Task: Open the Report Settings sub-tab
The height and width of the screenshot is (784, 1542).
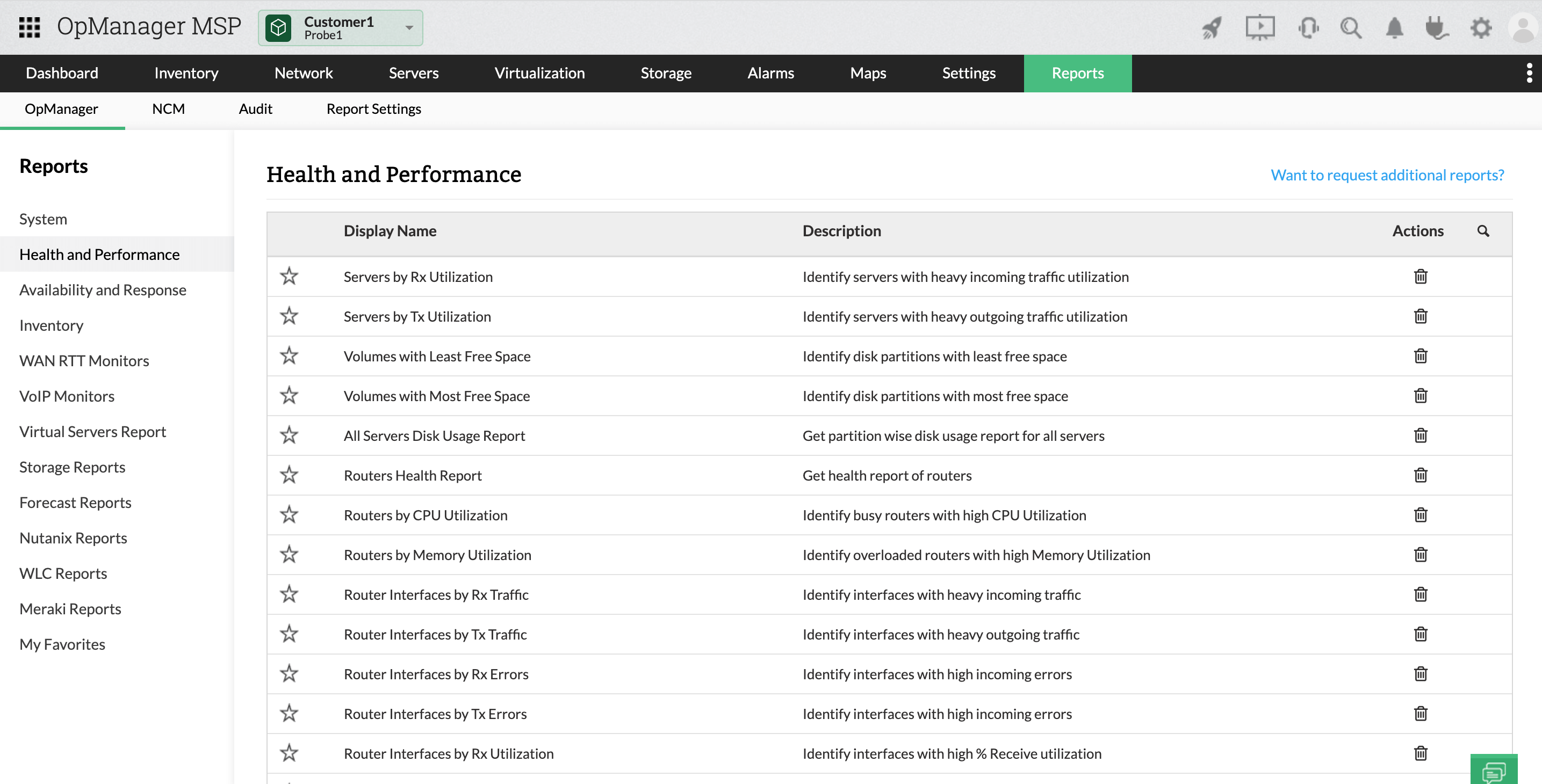Action: (x=373, y=109)
